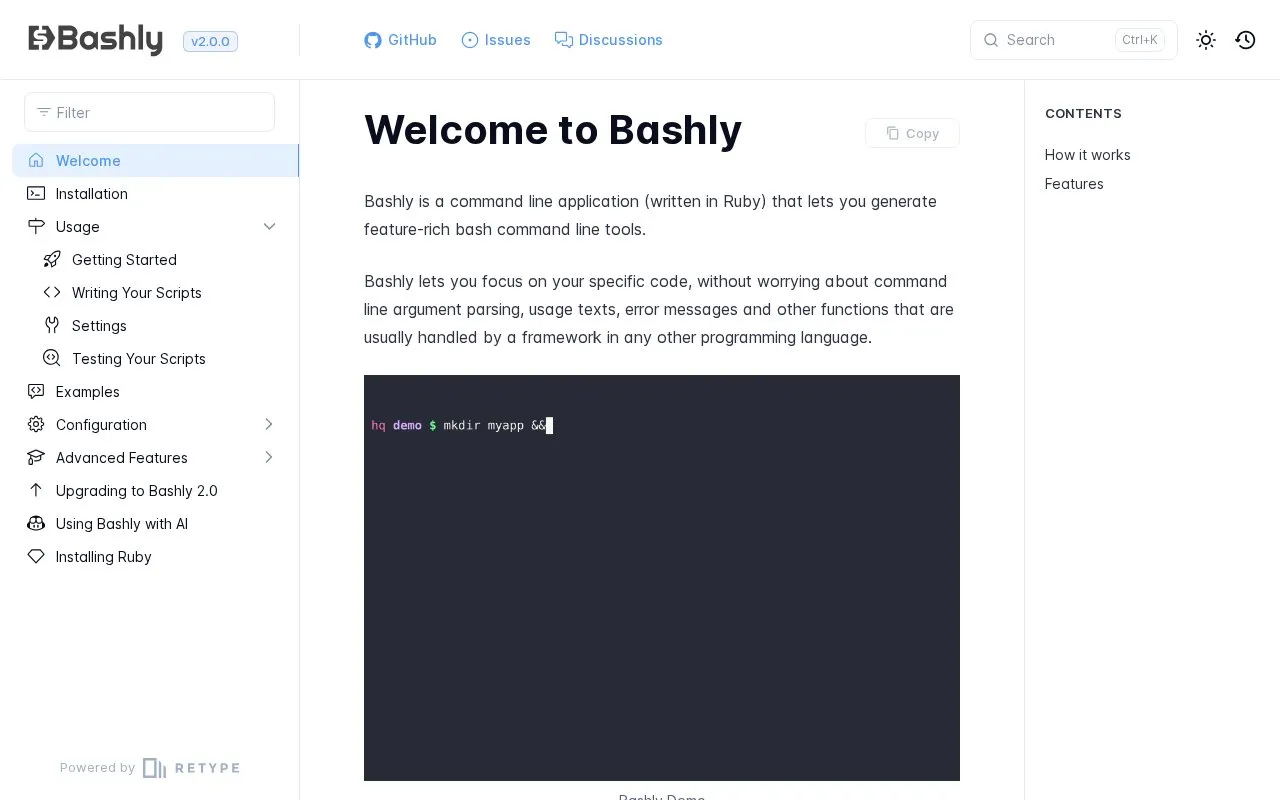
Task: Open the GitHub link
Action: [400, 40]
